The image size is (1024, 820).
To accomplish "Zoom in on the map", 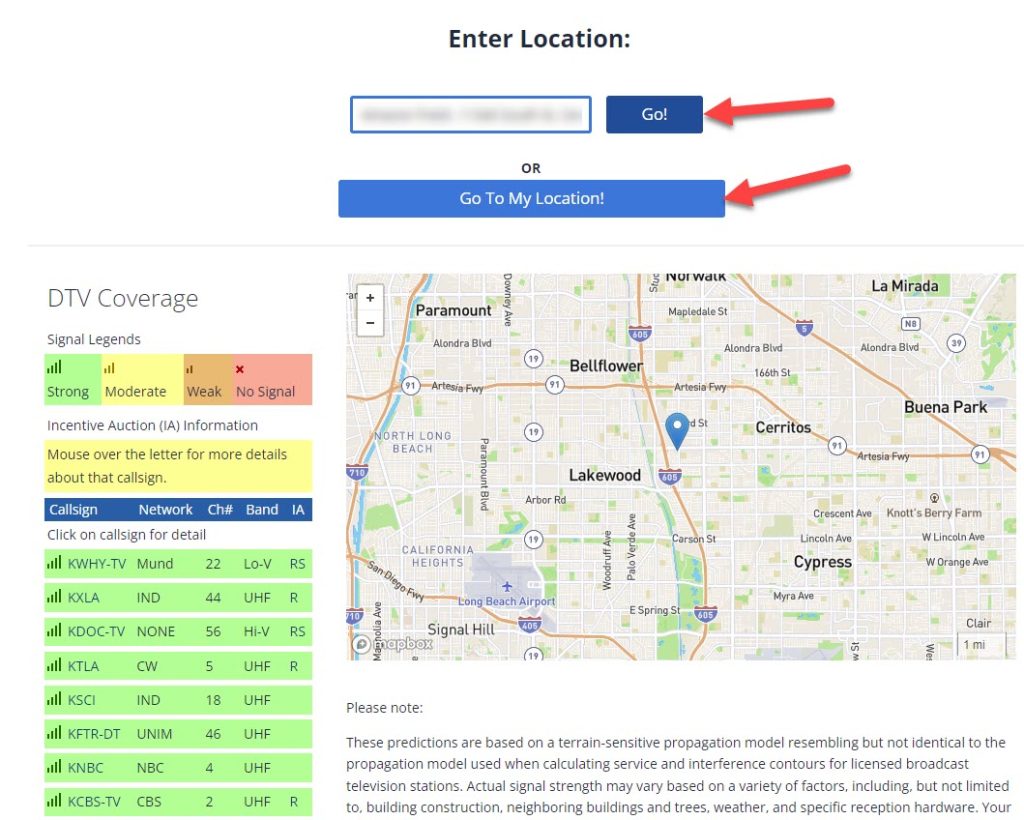I will pos(370,298).
